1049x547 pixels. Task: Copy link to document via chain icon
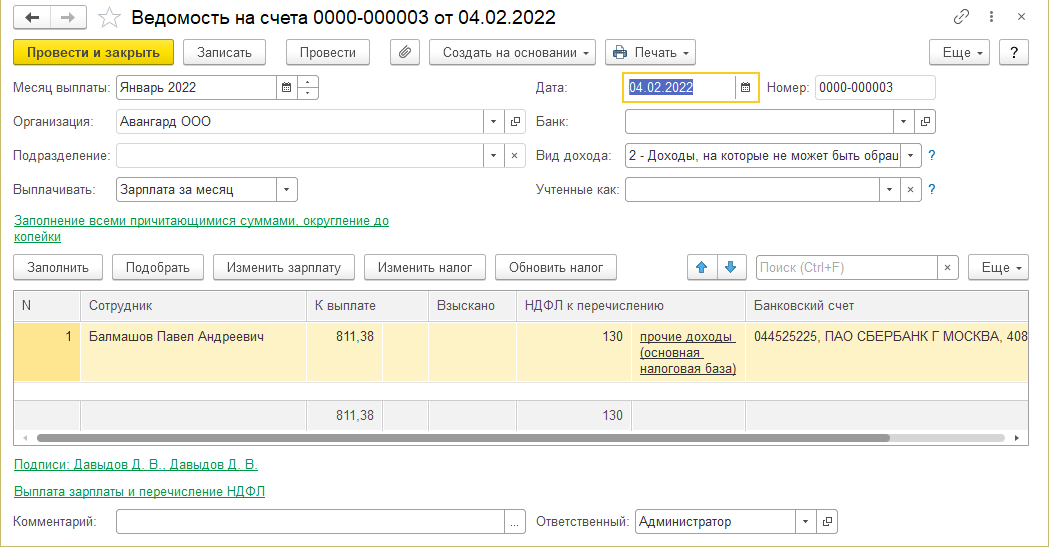[x=961, y=17]
